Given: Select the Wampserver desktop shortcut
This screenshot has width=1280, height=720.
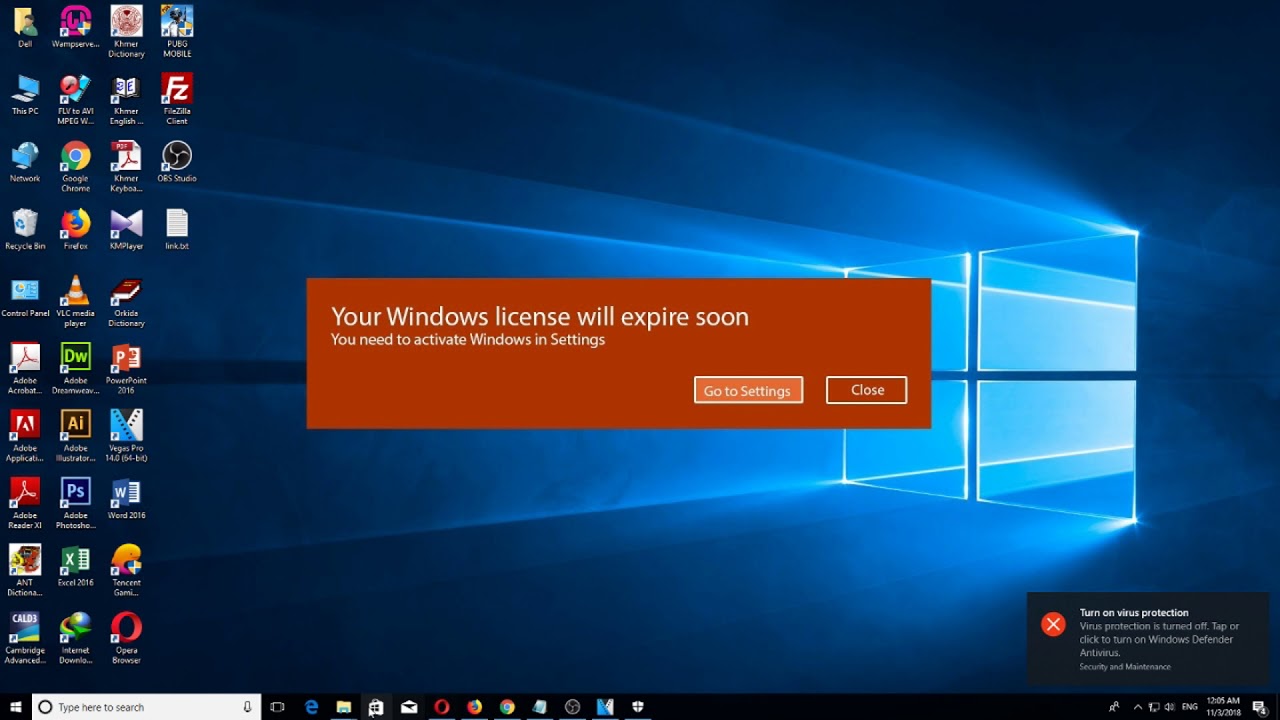Looking at the screenshot, I should pos(75,27).
